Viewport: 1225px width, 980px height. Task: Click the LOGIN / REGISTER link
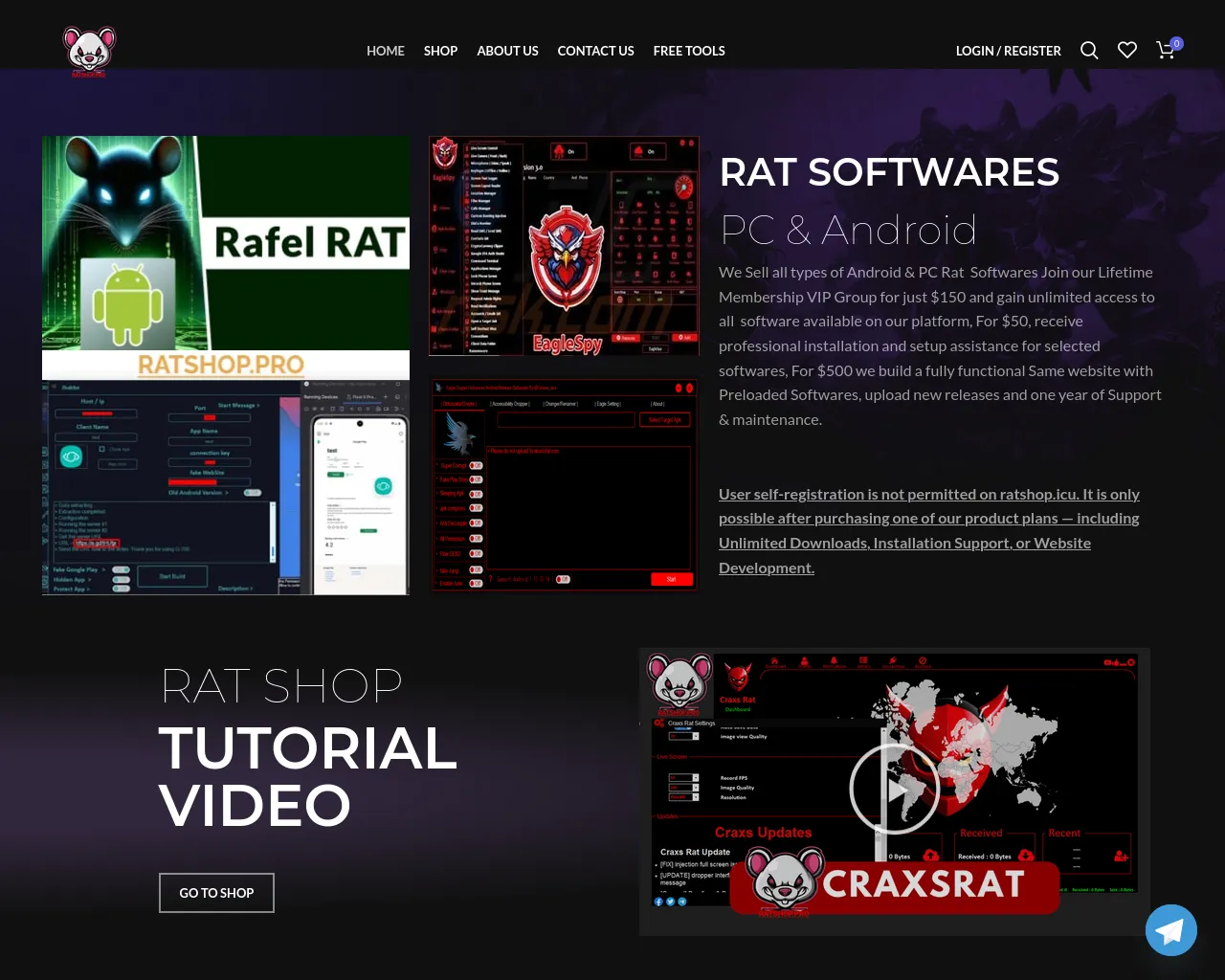pos(1009,51)
